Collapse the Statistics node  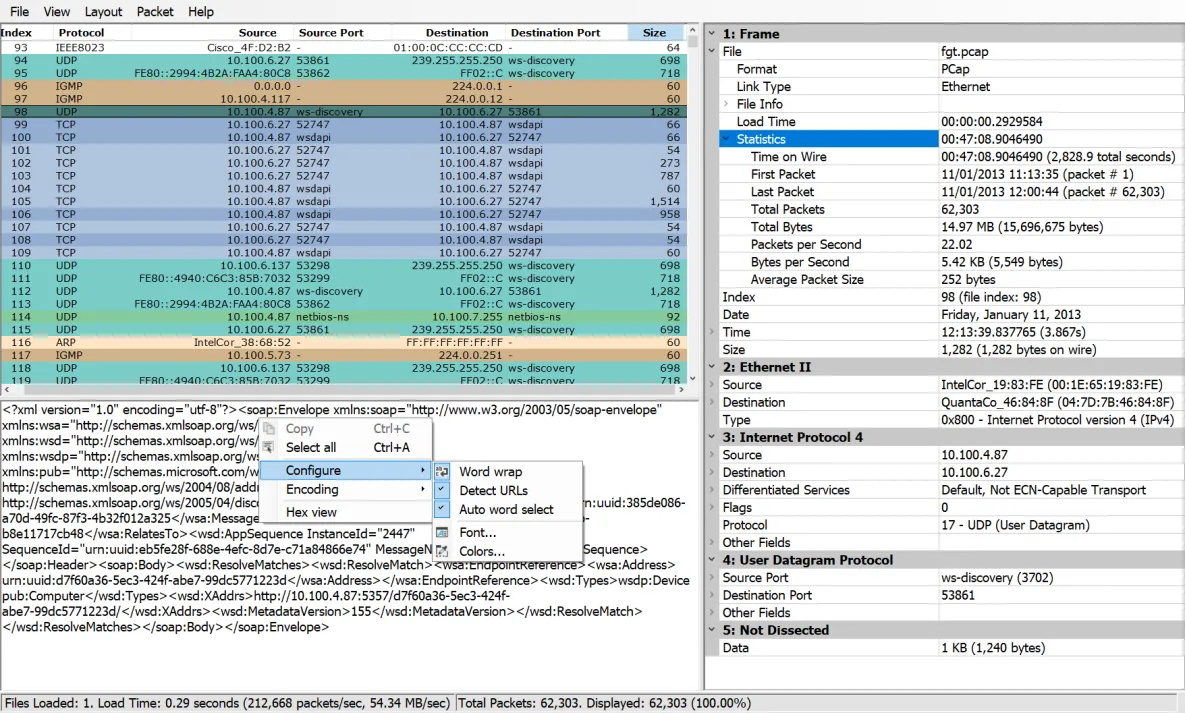(726, 138)
